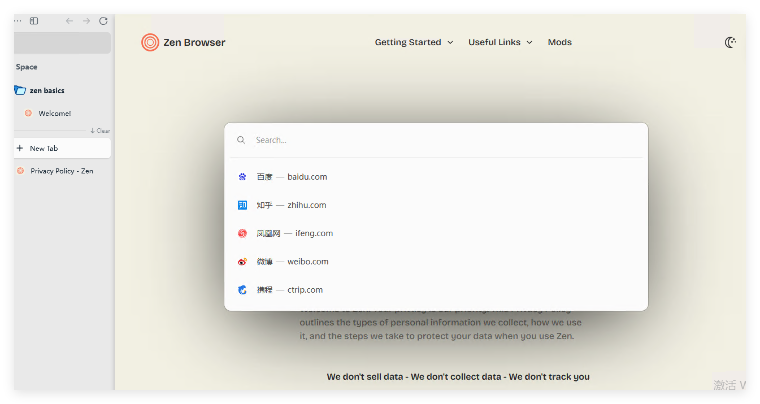This screenshot has width=760, height=404.
Task: Click the New Tab button
Action: (63, 148)
